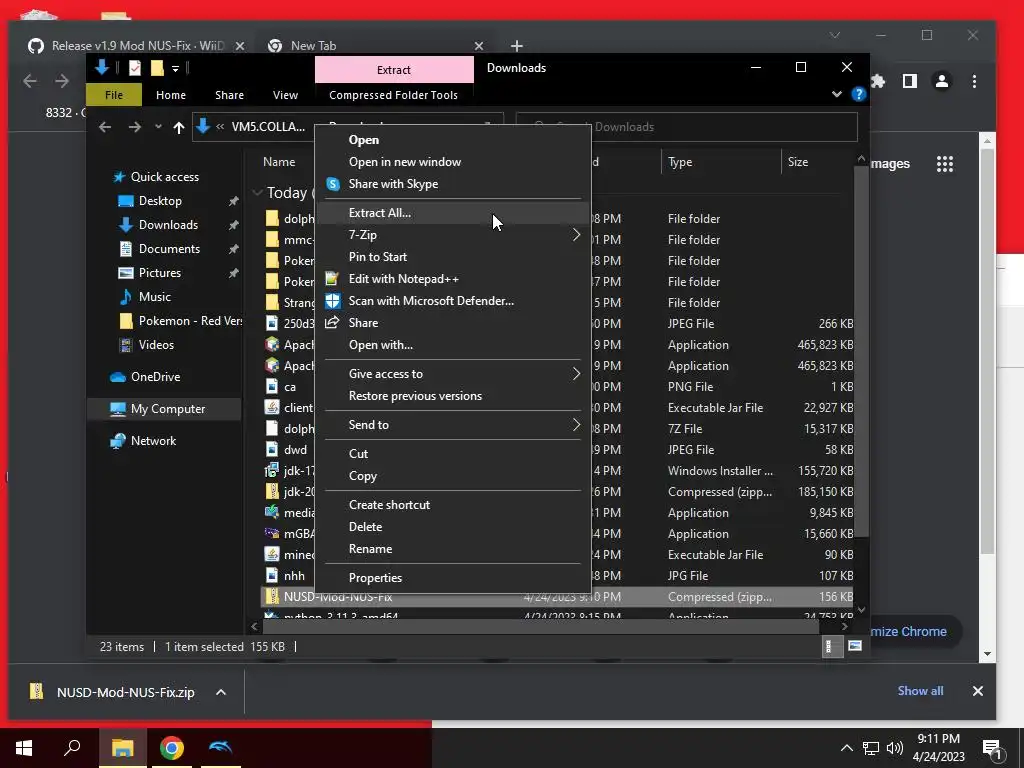1024x768 pixels.
Task: Click the taskbar Search icon
Action: click(72, 748)
